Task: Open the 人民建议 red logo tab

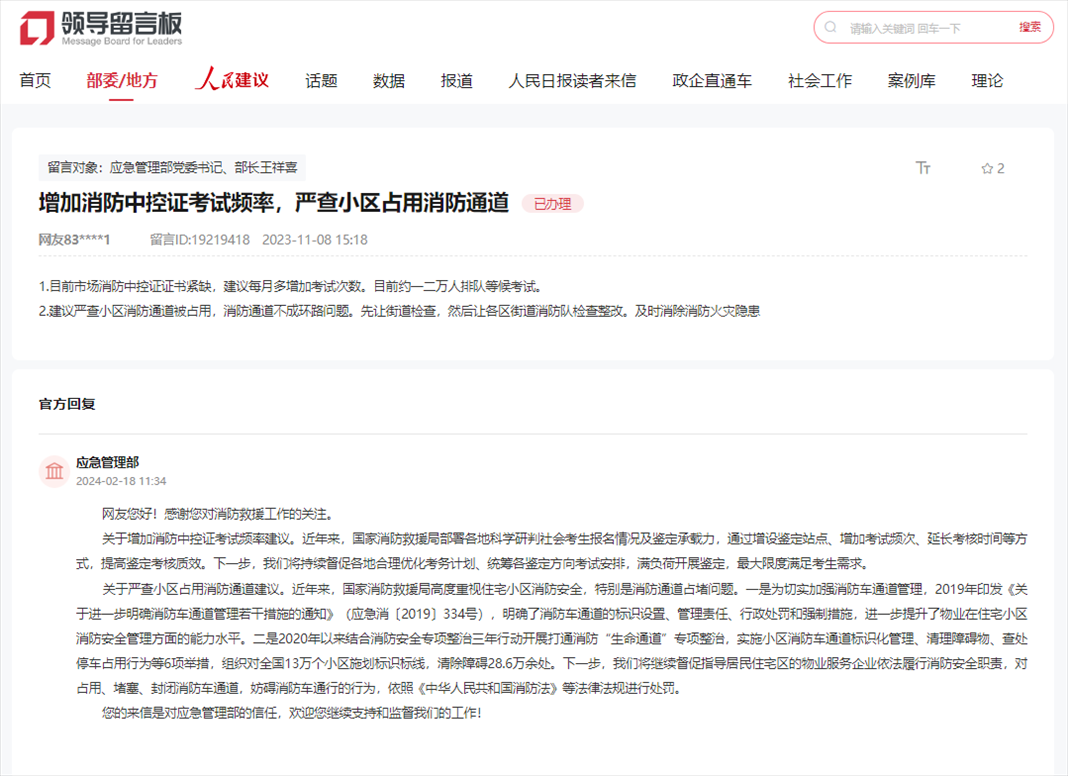Action: pyautogui.click(x=232, y=81)
